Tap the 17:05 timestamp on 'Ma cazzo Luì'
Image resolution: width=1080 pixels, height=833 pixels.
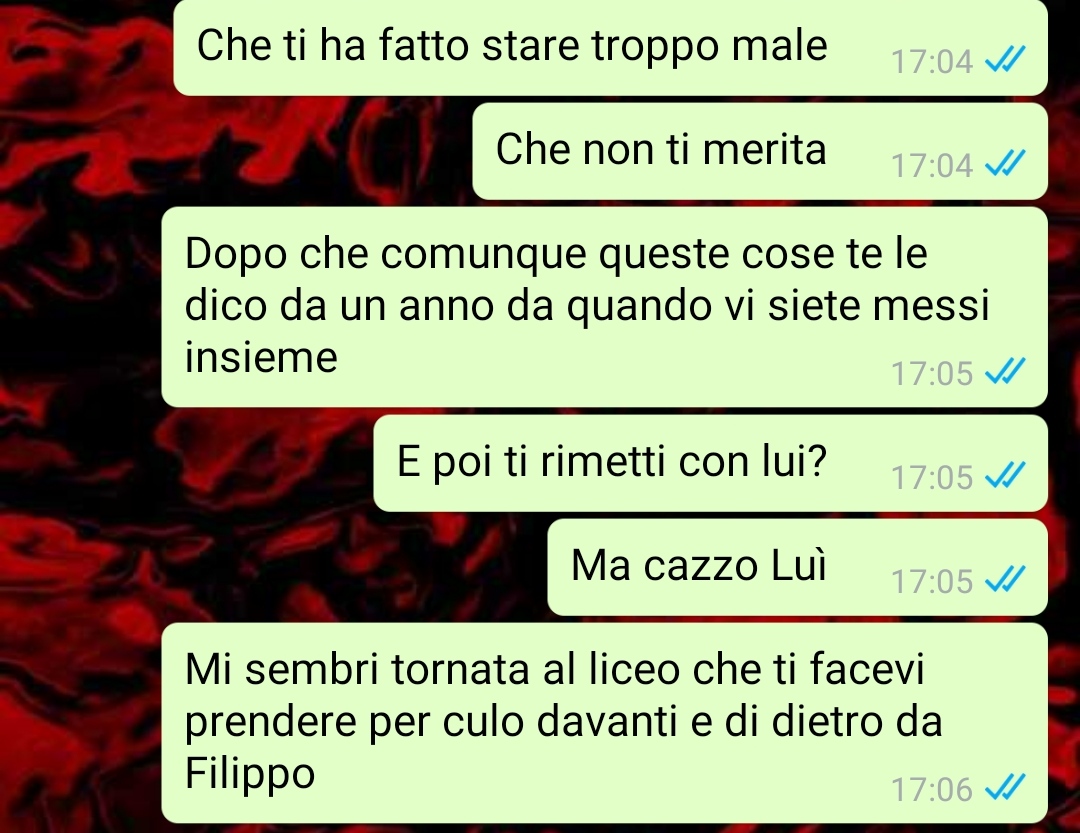pos(932,581)
